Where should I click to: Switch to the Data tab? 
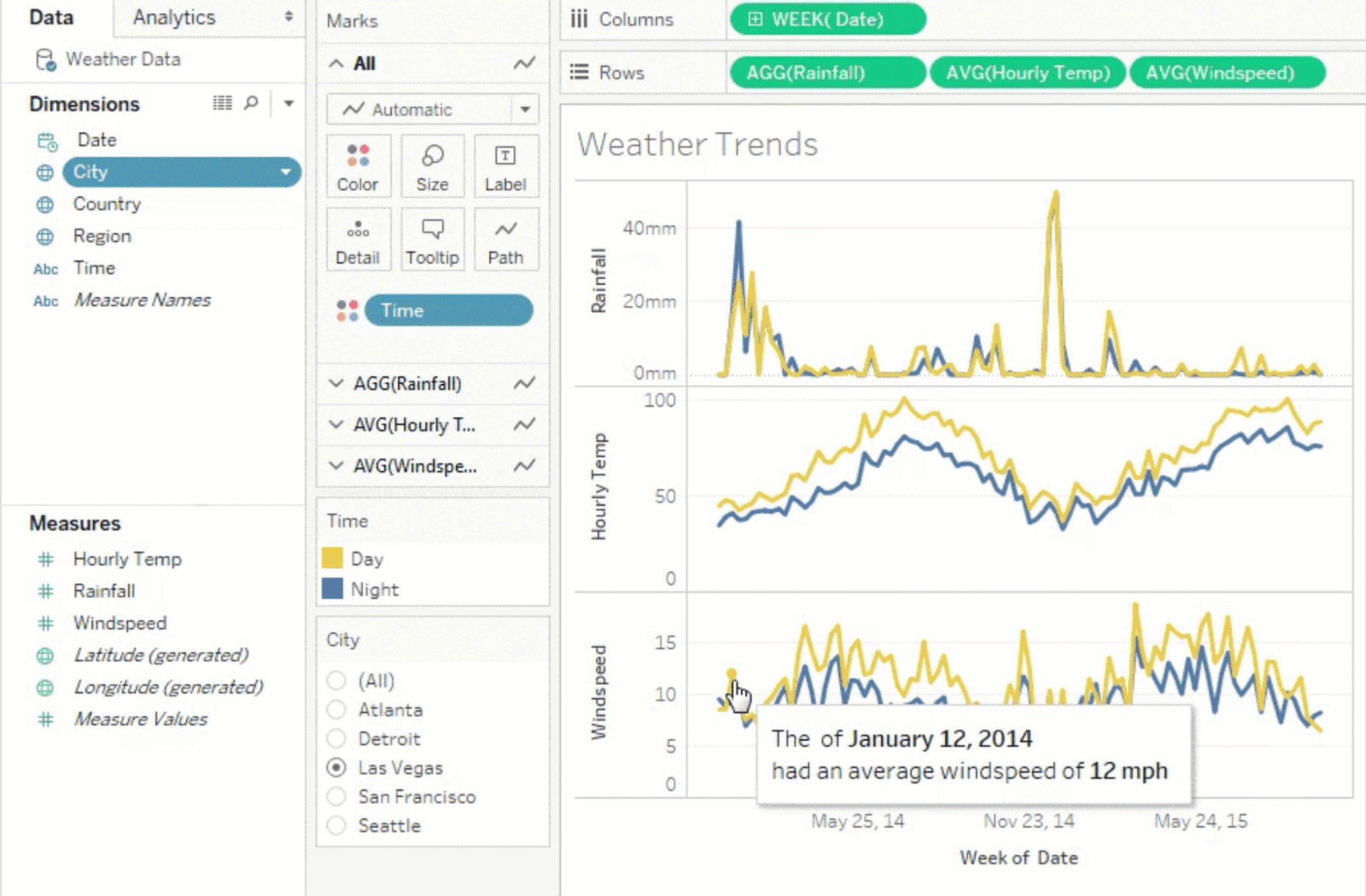(51, 17)
